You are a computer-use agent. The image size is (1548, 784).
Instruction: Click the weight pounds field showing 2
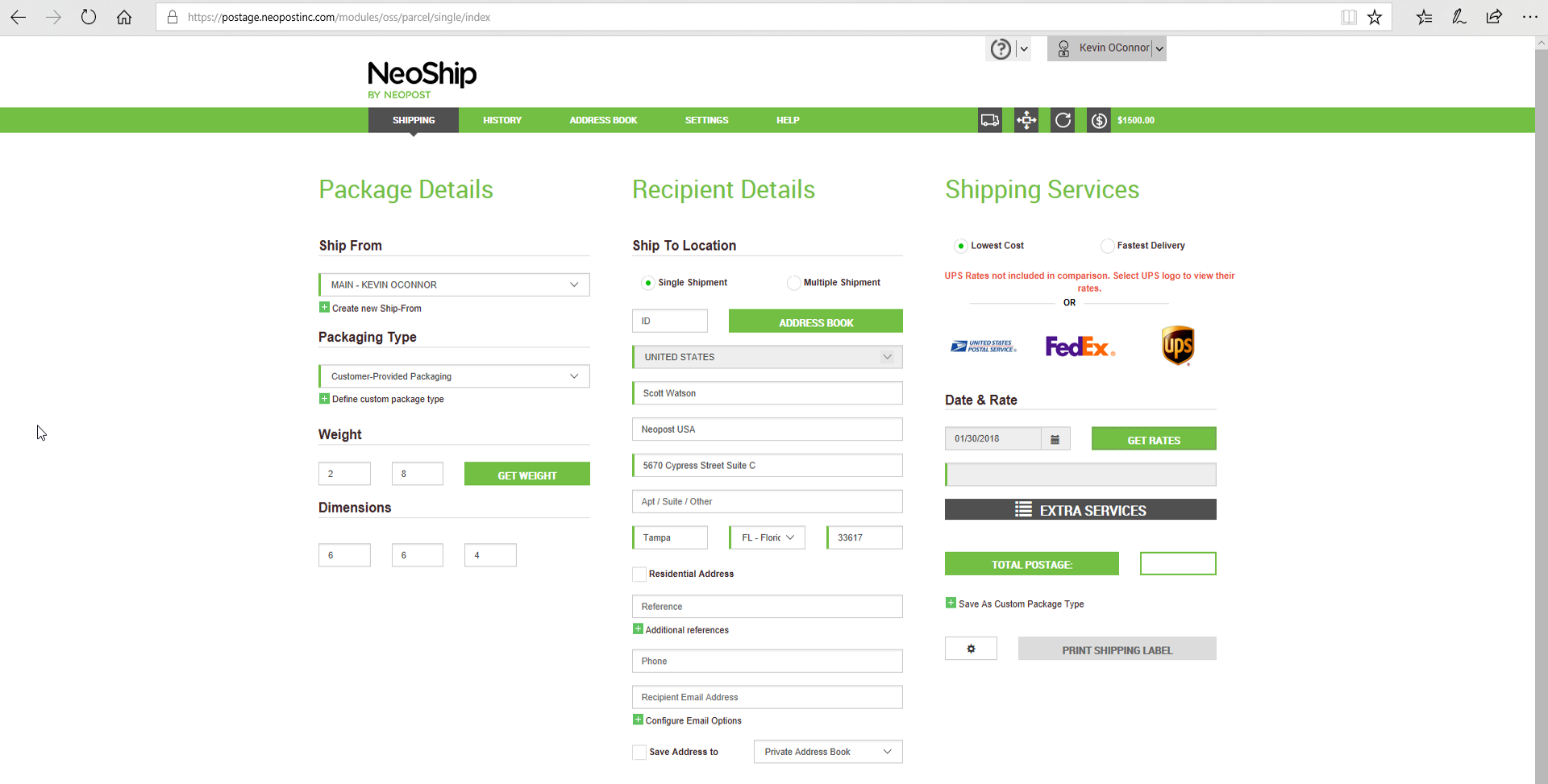pyautogui.click(x=344, y=474)
